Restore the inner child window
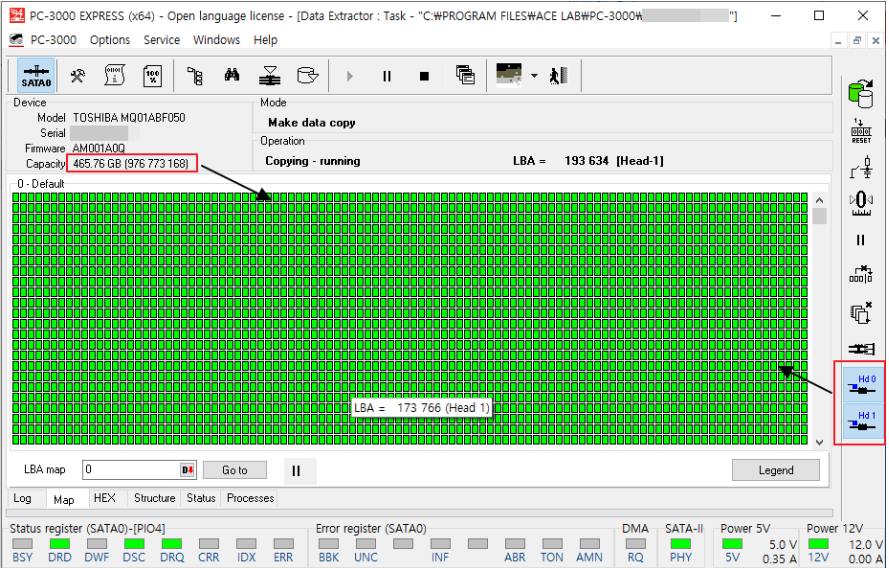889x568 pixels. tap(857, 40)
